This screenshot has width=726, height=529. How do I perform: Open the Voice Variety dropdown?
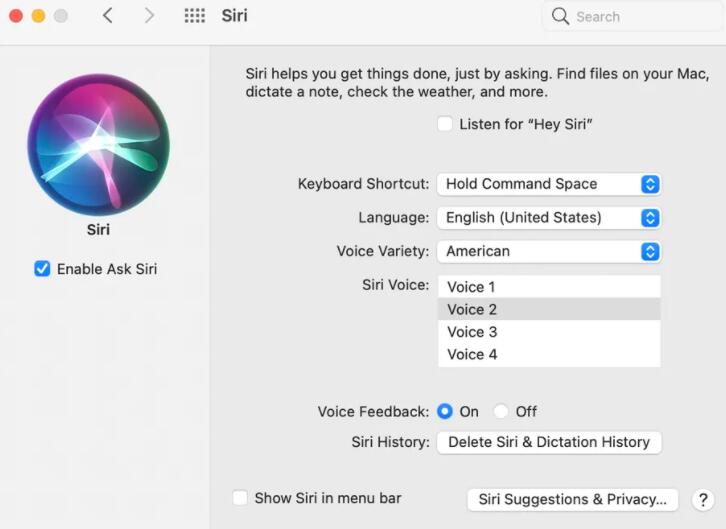point(549,252)
